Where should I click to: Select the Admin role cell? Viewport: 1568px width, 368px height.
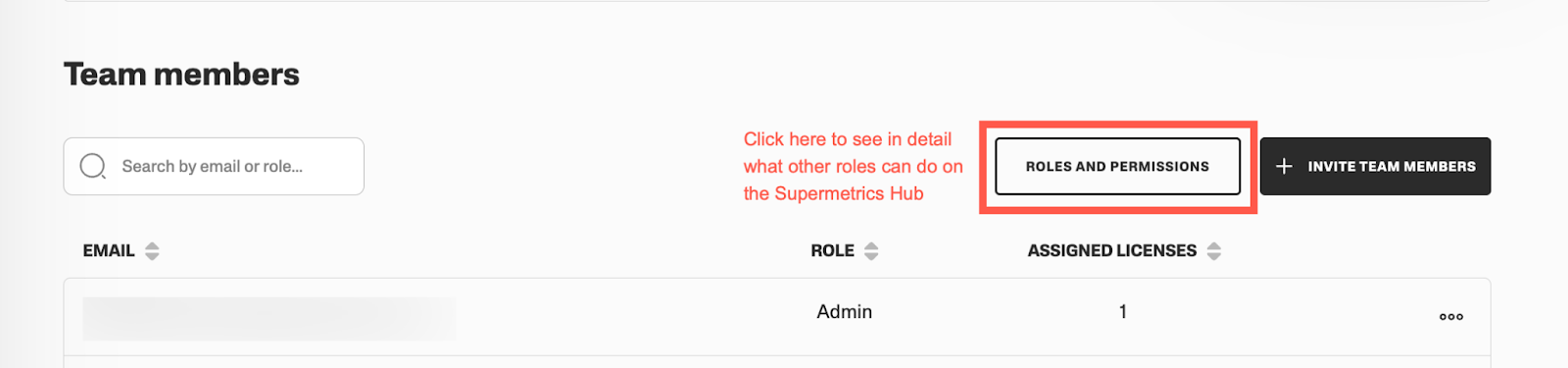(x=845, y=311)
